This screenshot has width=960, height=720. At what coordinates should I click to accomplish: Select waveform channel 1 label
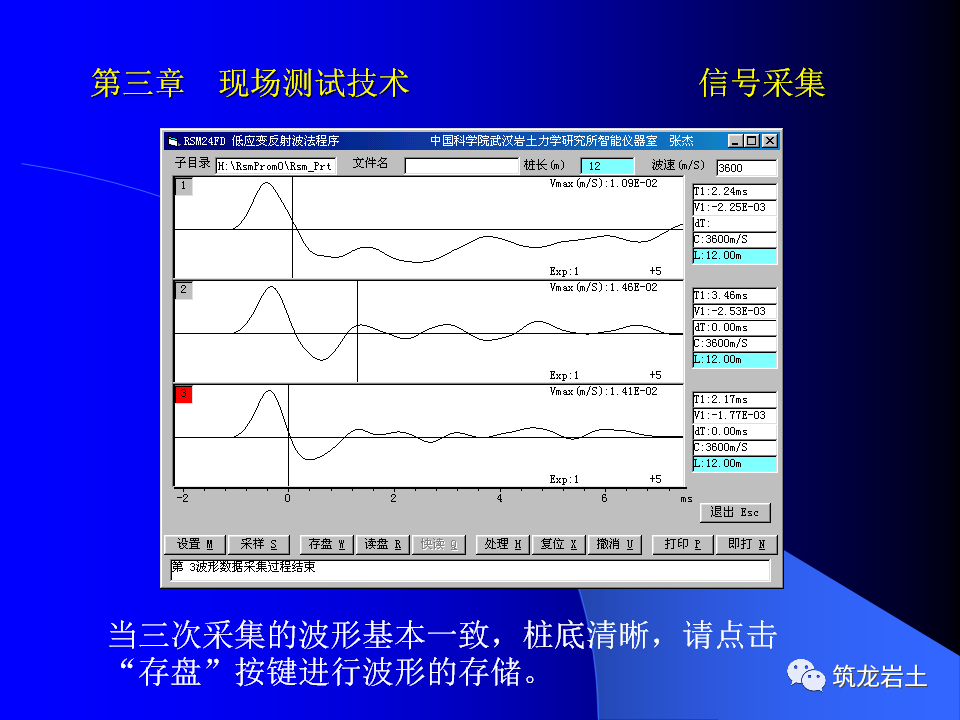(x=184, y=186)
